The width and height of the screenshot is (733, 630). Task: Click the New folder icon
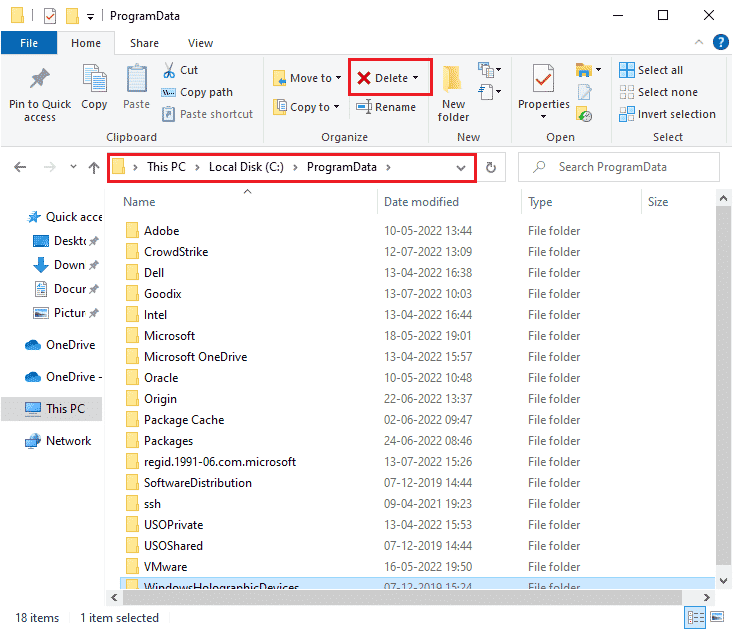[x=453, y=78]
